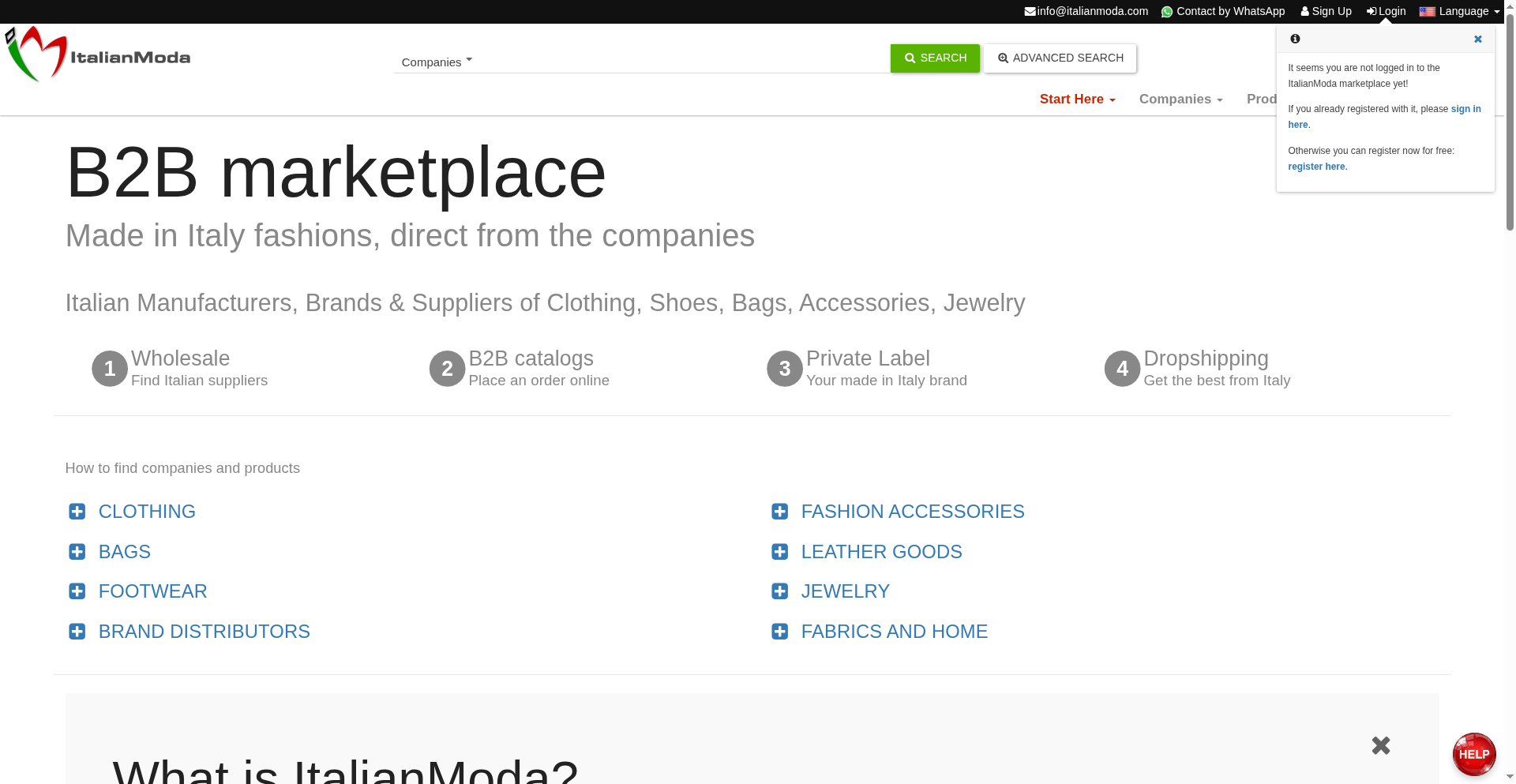Click the FABRICS AND HOME link
1516x784 pixels.
[x=895, y=632]
